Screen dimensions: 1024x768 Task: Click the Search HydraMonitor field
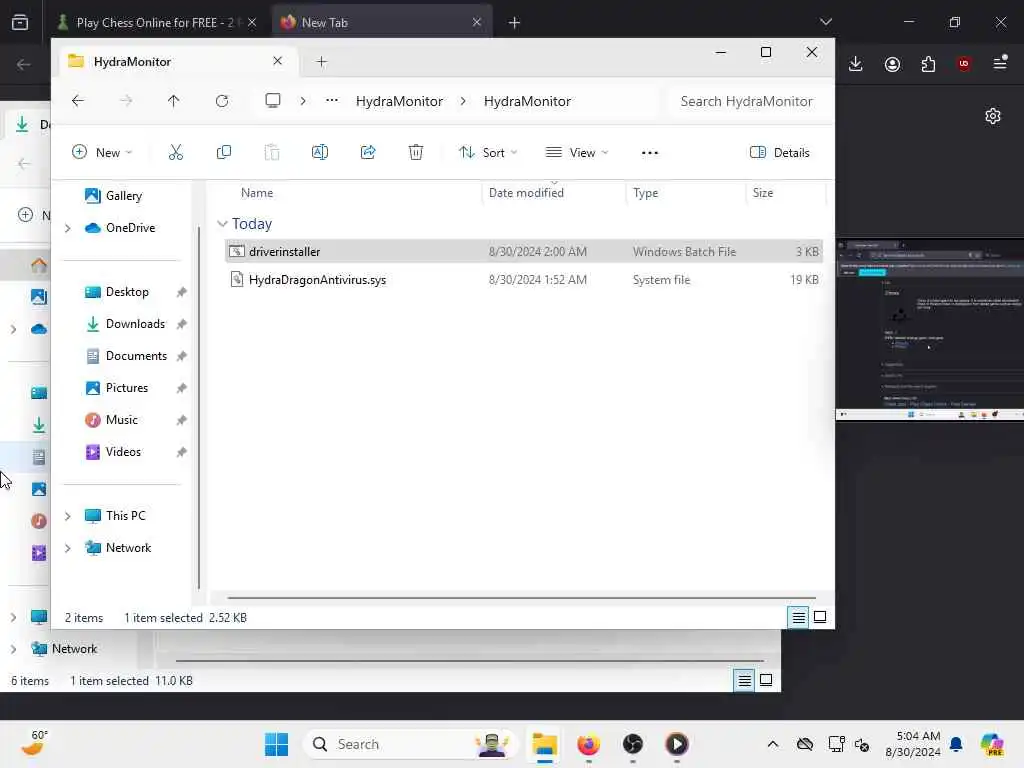(749, 101)
